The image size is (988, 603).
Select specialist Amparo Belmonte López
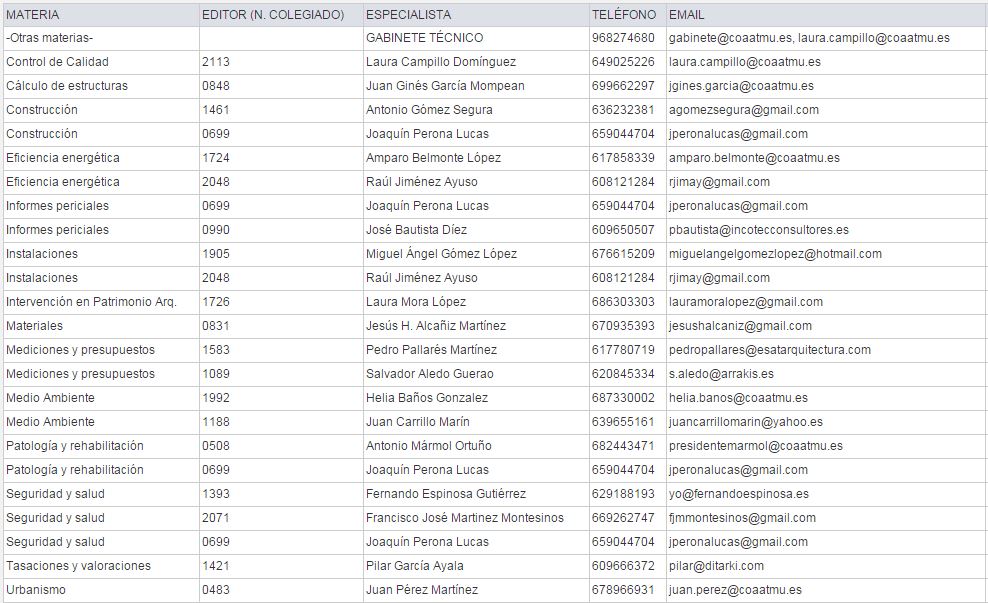pos(434,158)
